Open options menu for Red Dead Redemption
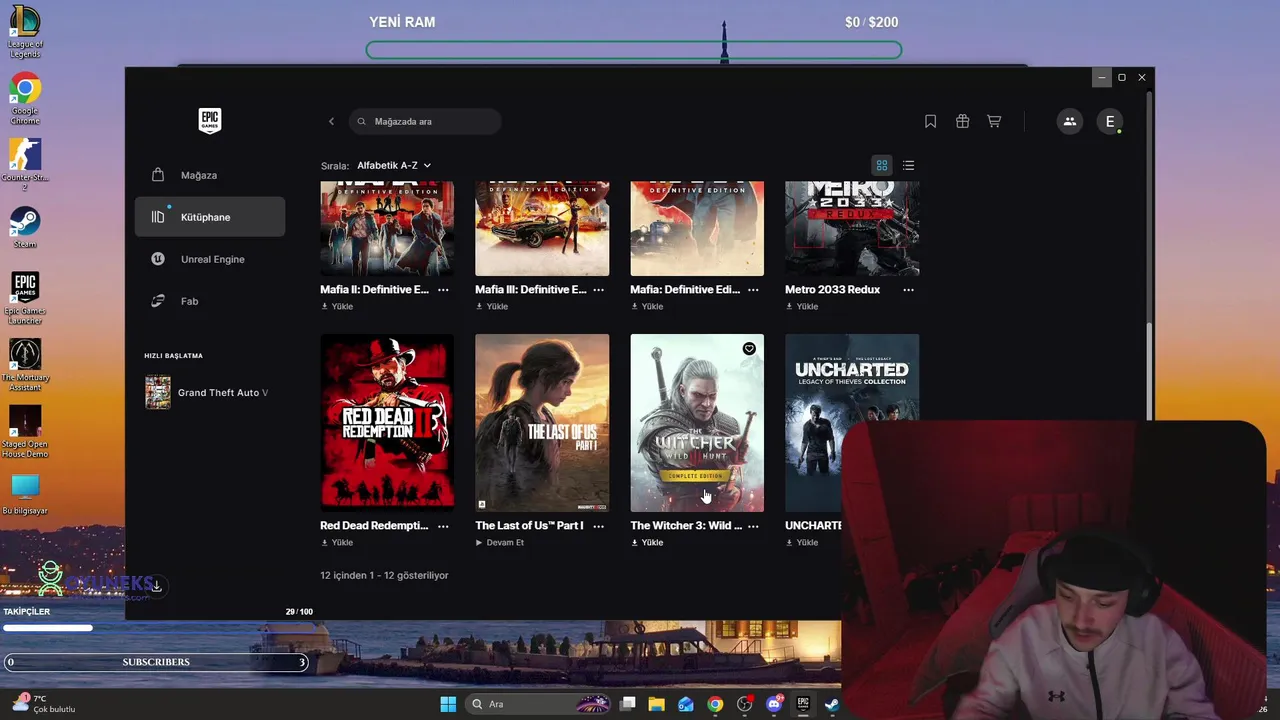The image size is (1280, 720). tap(443, 526)
